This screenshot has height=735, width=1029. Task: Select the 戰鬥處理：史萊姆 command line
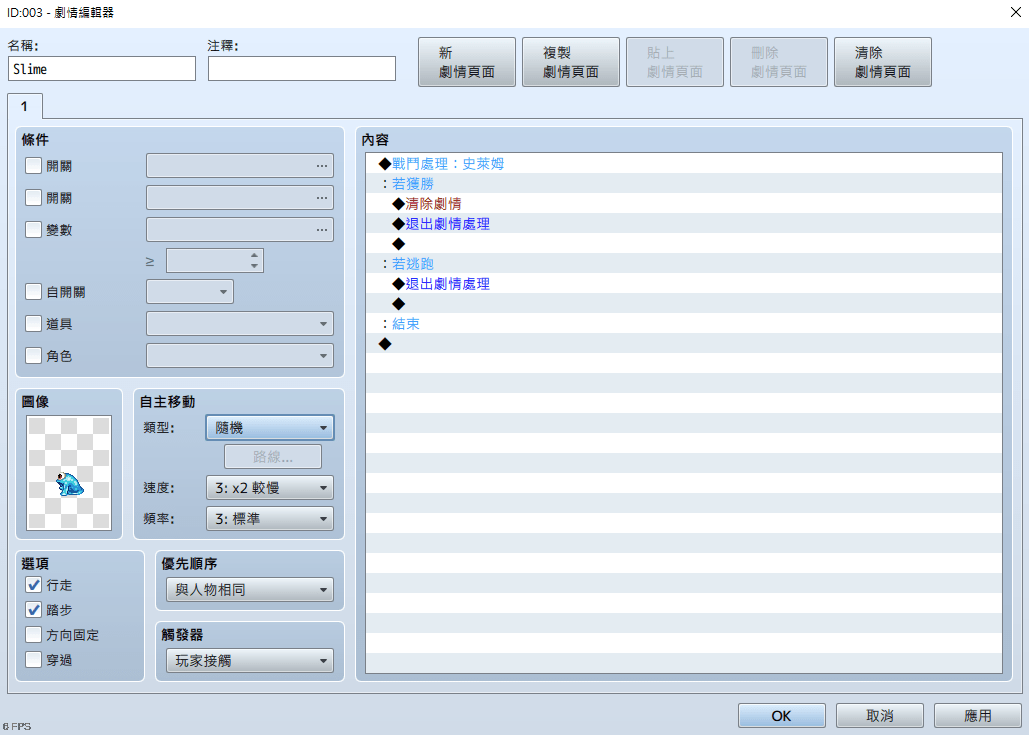pos(448,163)
